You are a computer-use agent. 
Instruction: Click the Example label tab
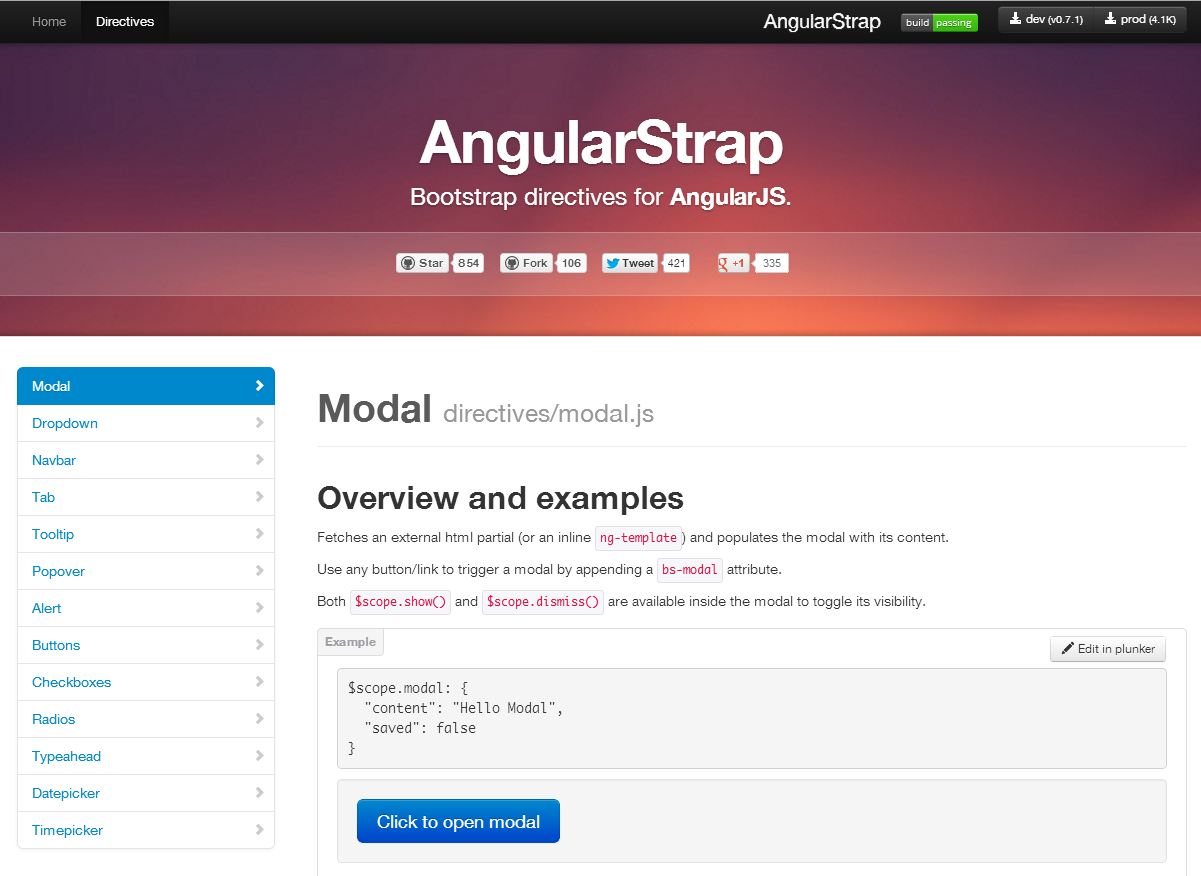pyautogui.click(x=350, y=642)
